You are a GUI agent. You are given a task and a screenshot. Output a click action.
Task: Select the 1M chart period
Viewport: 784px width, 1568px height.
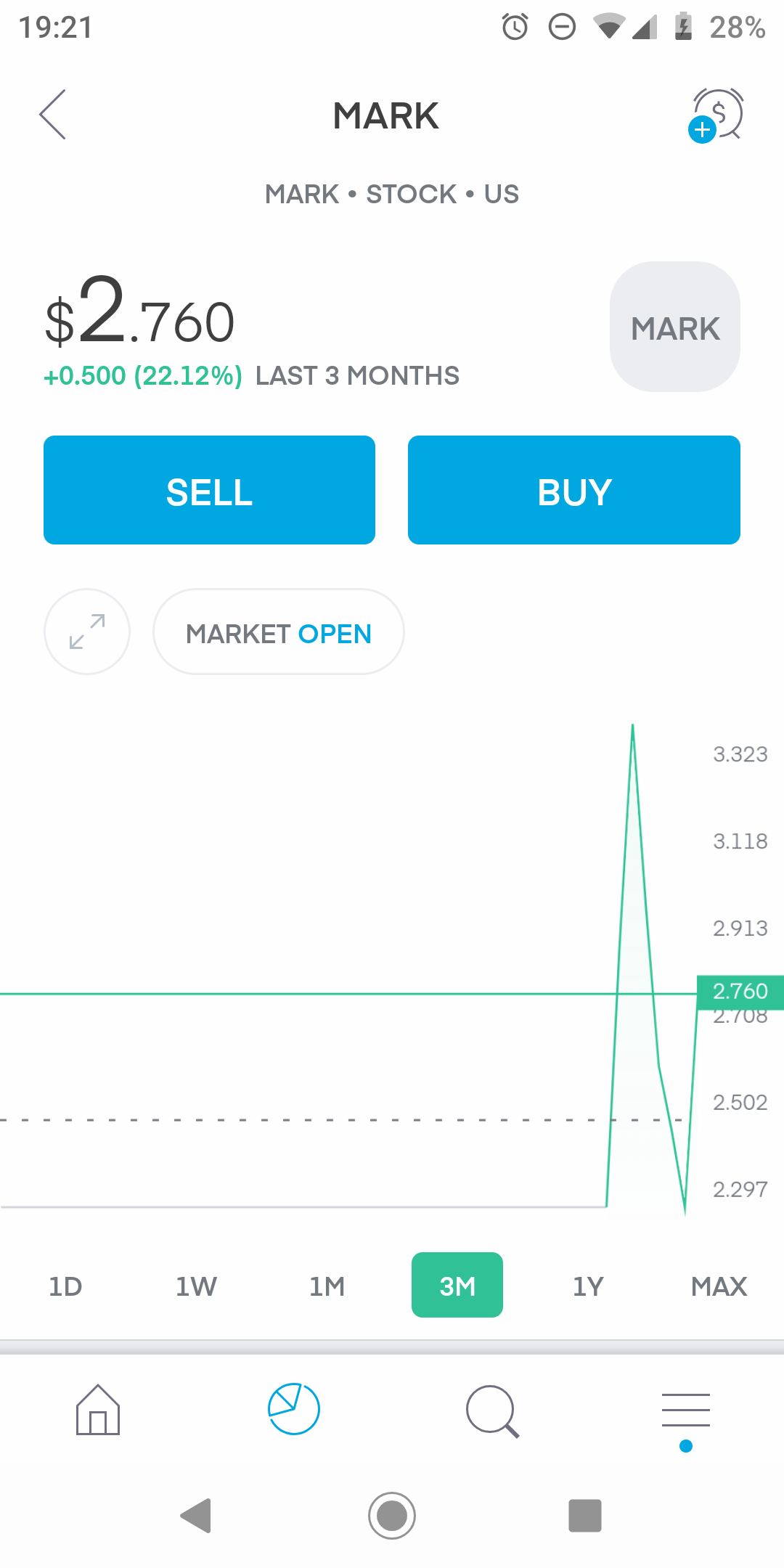(327, 1286)
